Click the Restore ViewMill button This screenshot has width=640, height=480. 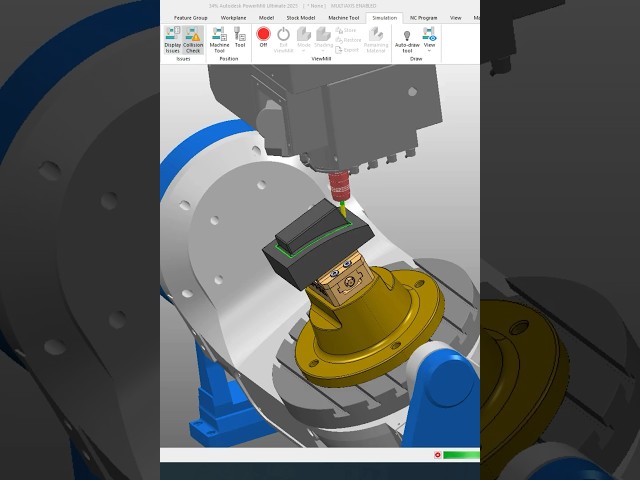349,40
